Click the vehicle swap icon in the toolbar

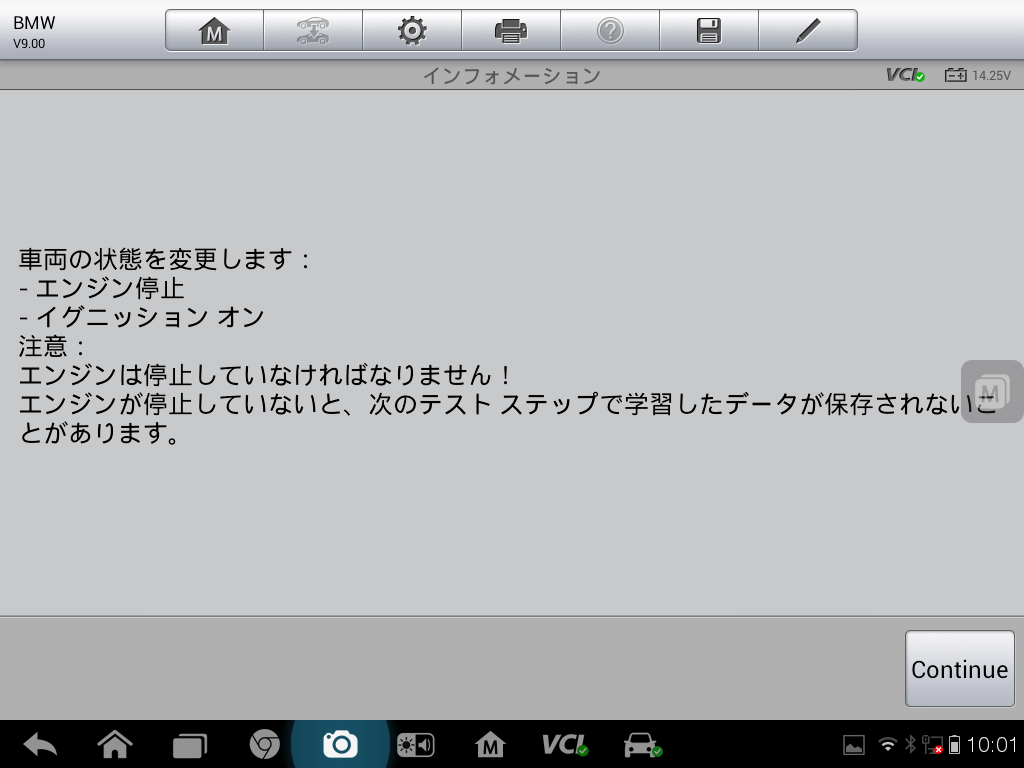312,31
